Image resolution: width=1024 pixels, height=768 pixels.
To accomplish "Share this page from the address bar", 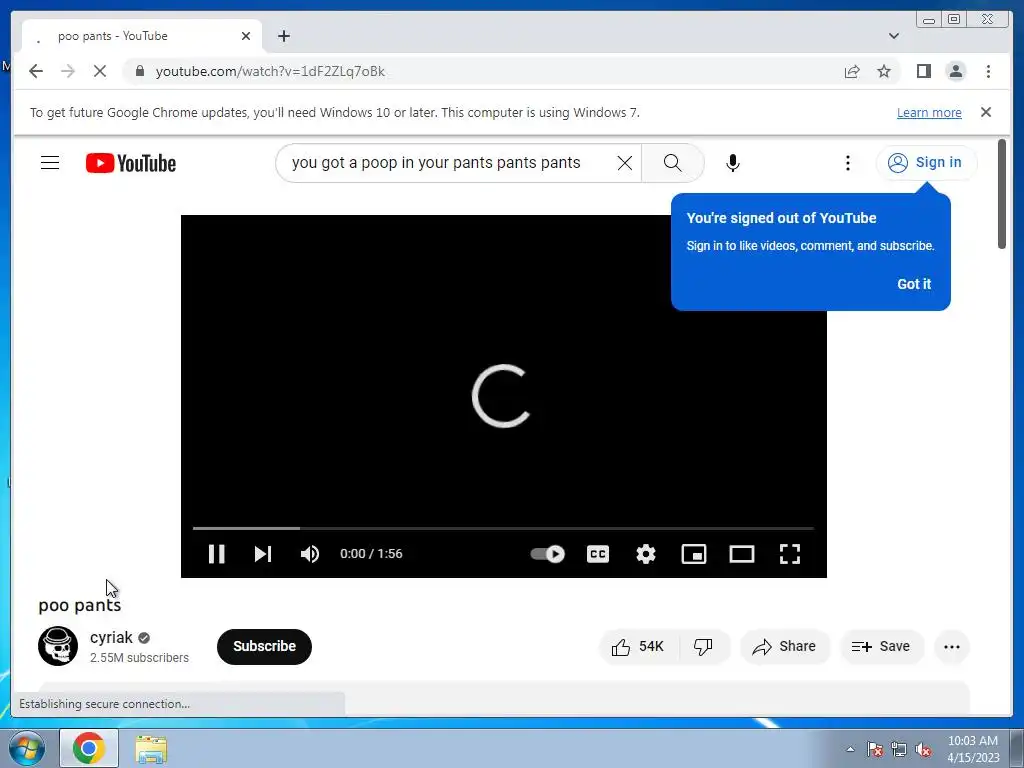I will [x=852, y=71].
